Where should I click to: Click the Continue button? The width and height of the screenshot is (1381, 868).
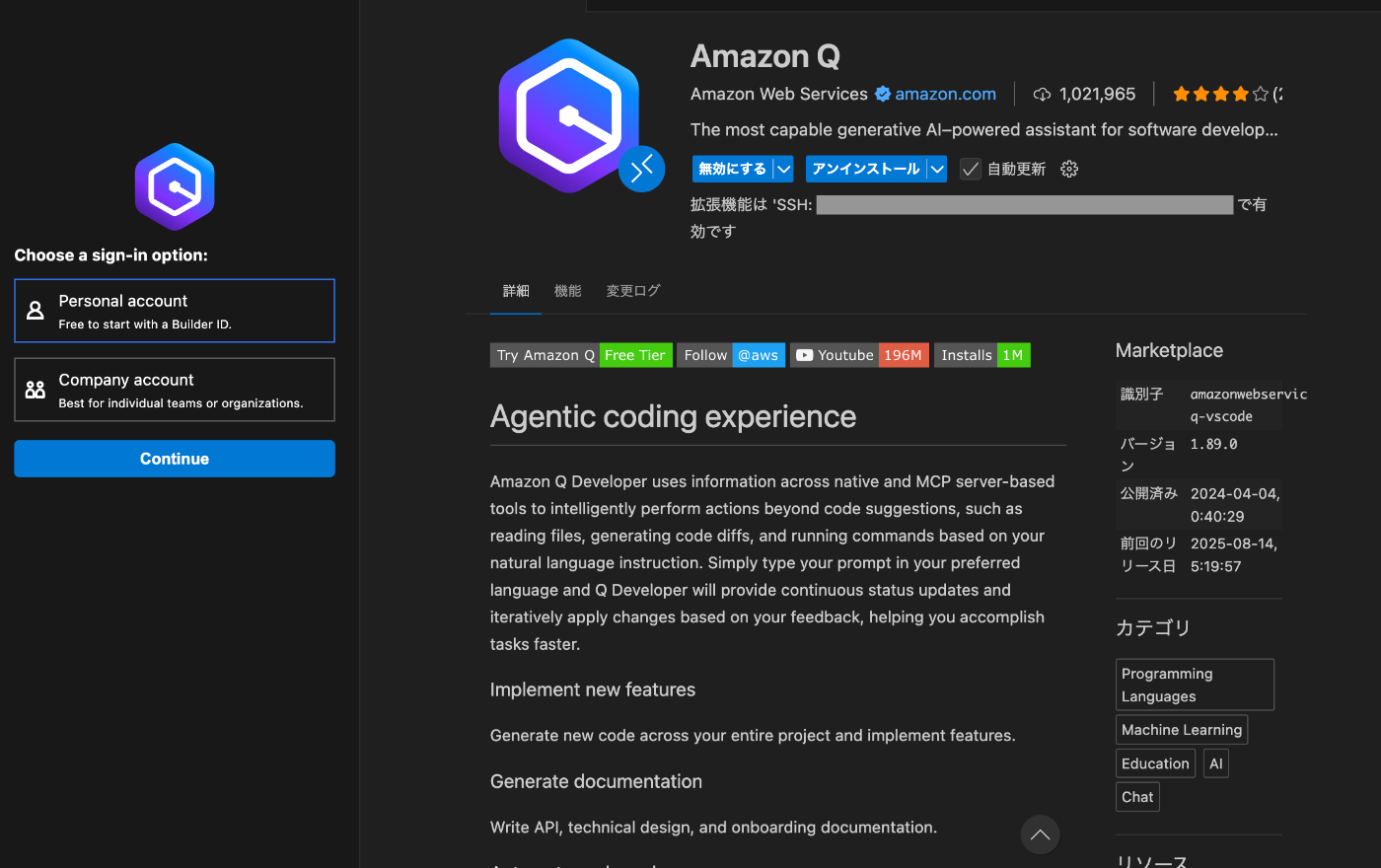pos(175,459)
